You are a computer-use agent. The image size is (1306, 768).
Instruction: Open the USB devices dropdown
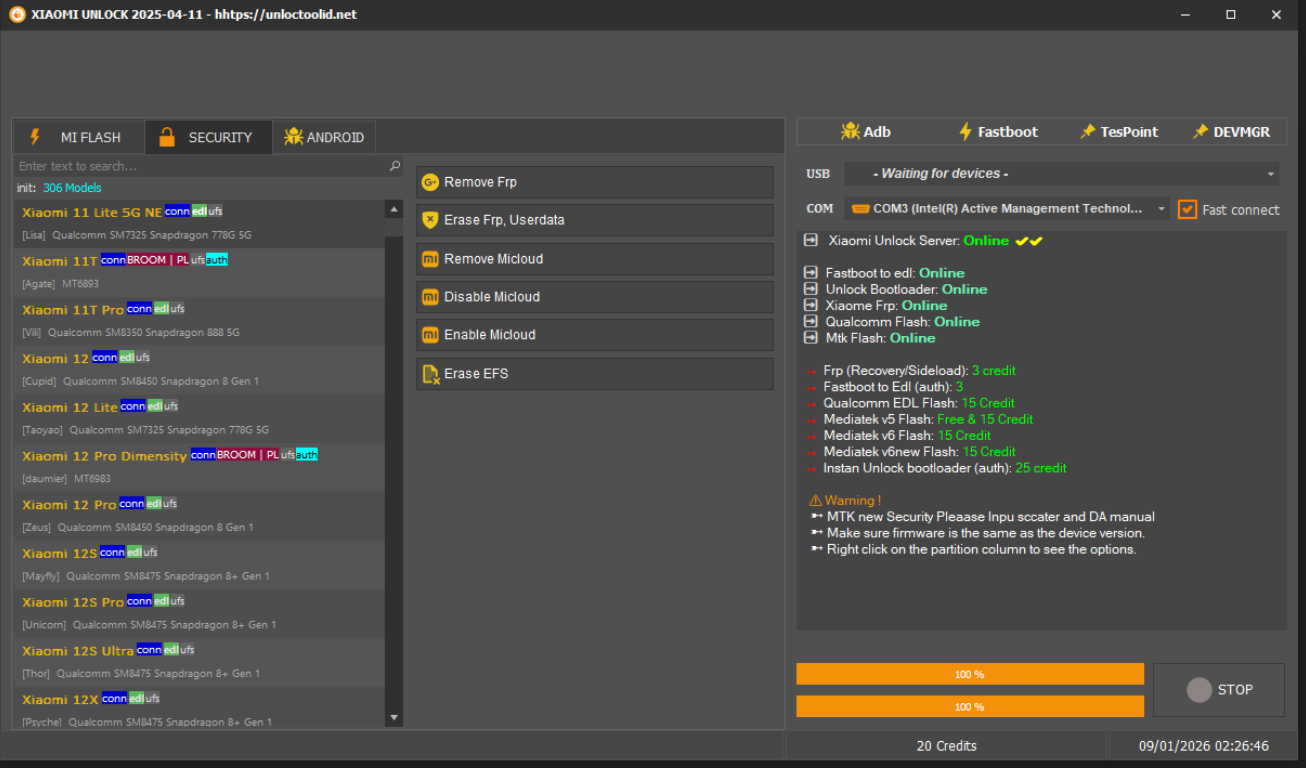point(1062,174)
